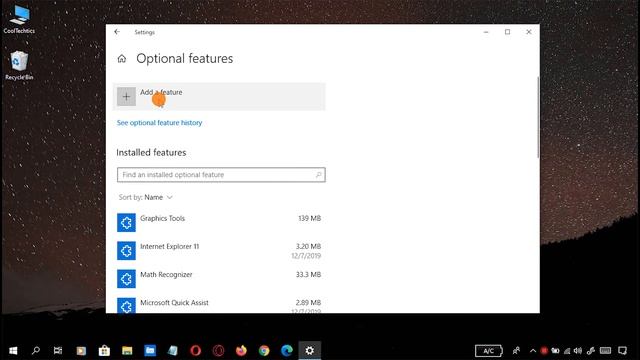Click the search magnifier in the feature search box
Image resolution: width=640 pixels, height=360 pixels.
click(x=318, y=175)
